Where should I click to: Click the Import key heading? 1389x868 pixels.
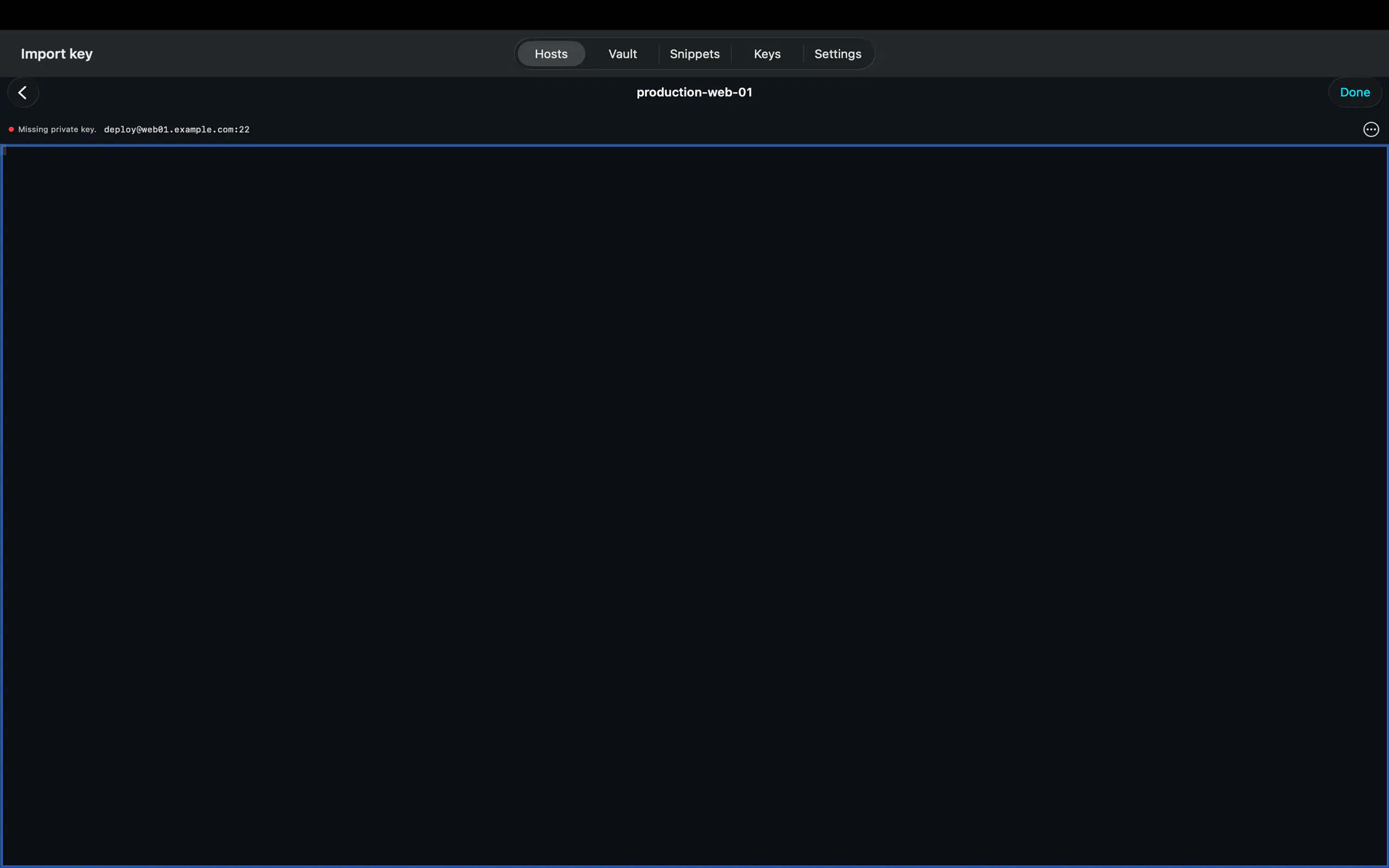tap(57, 54)
